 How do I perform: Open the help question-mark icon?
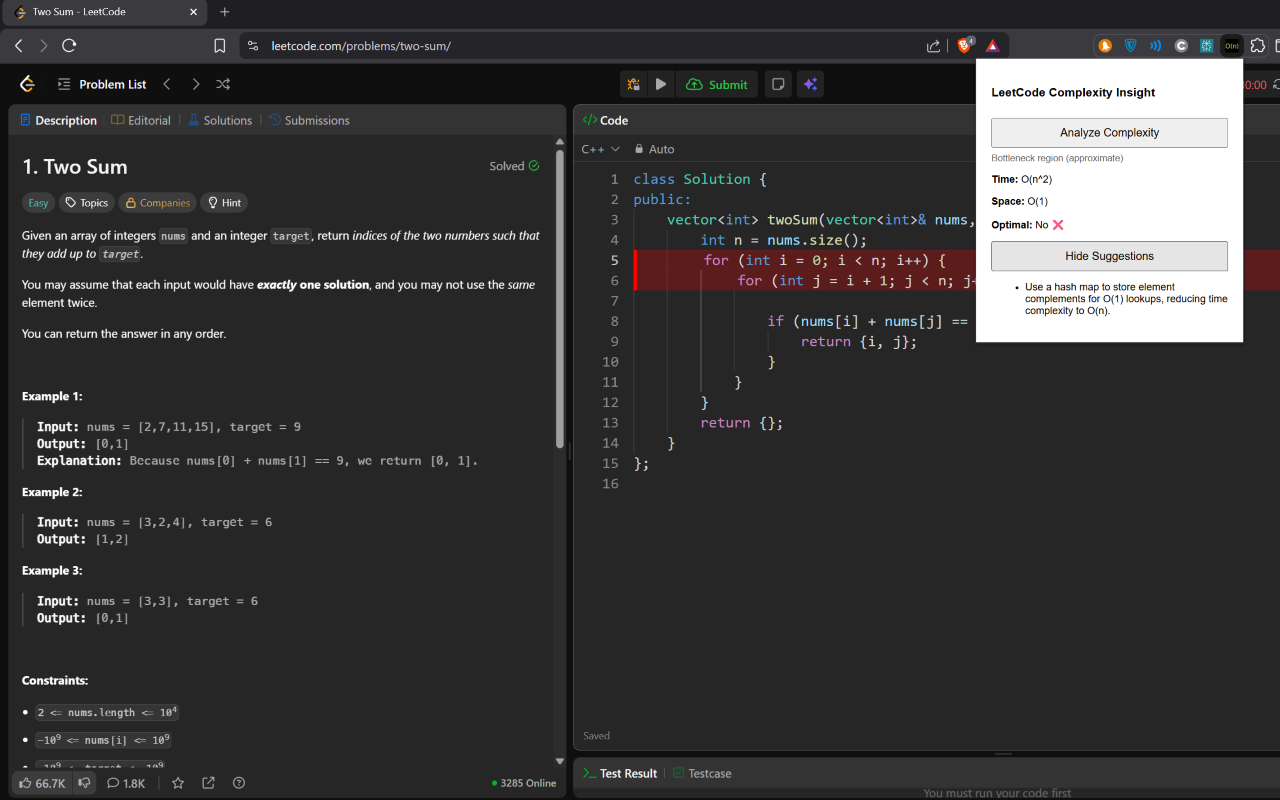238,783
